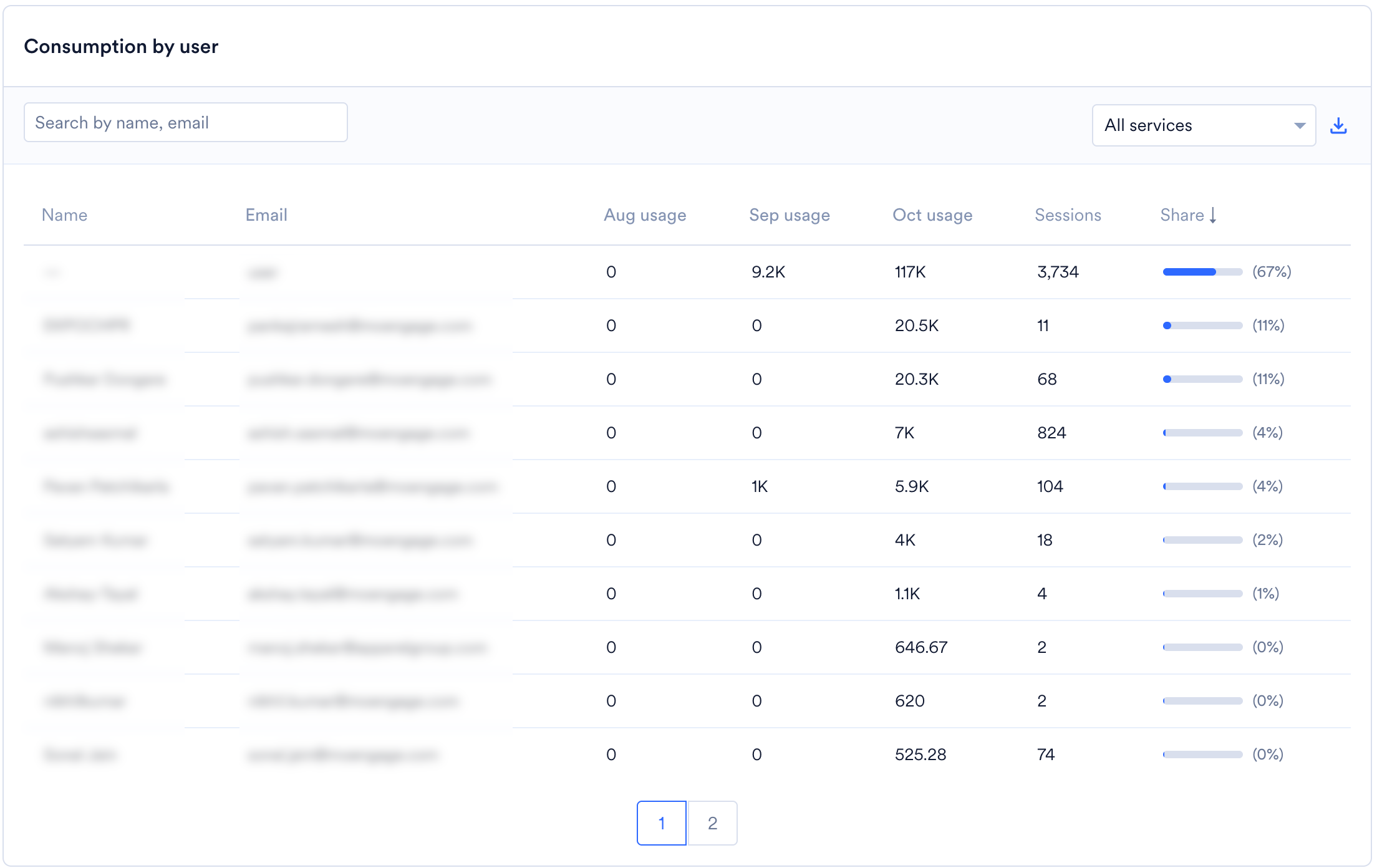Click the Consumption by user heading
Image resolution: width=1377 pixels, height=868 pixels.
[x=121, y=47]
